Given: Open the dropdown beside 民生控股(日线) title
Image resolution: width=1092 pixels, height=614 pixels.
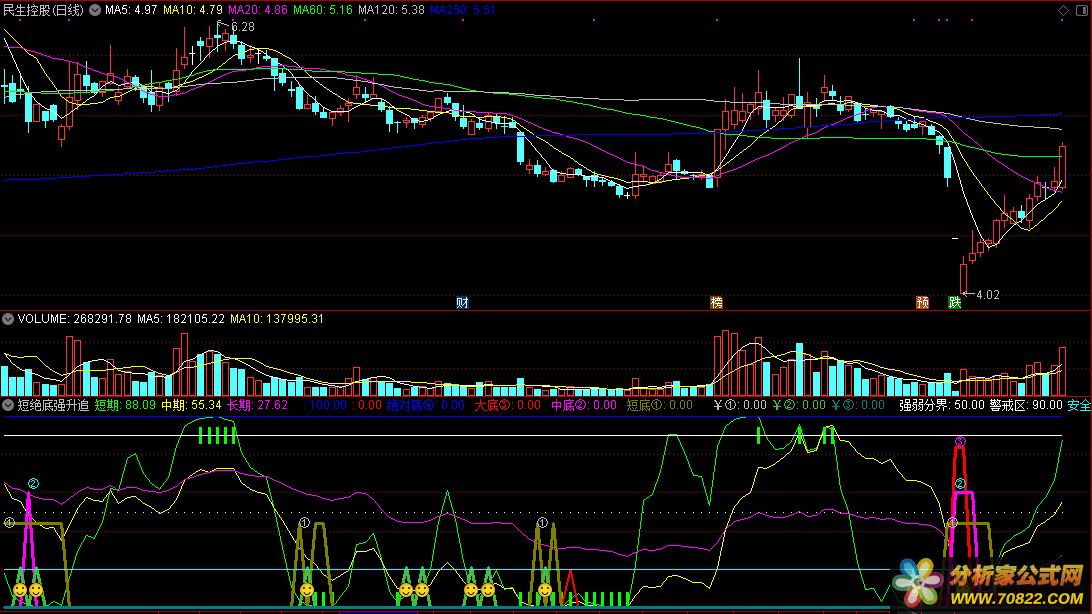Looking at the screenshot, I should pos(94,11).
